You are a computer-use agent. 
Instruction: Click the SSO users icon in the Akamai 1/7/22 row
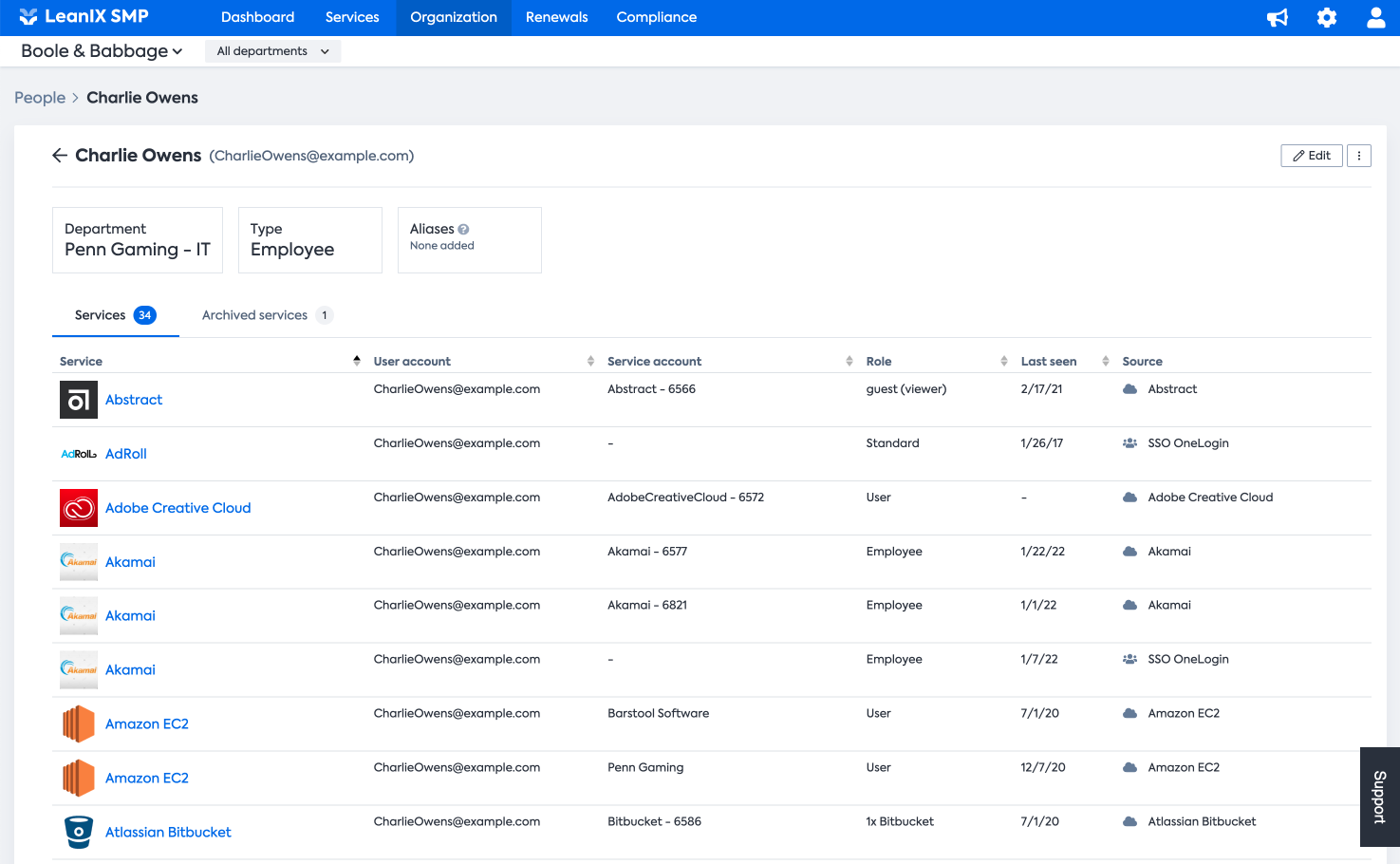pyautogui.click(x=1129, y=659)
